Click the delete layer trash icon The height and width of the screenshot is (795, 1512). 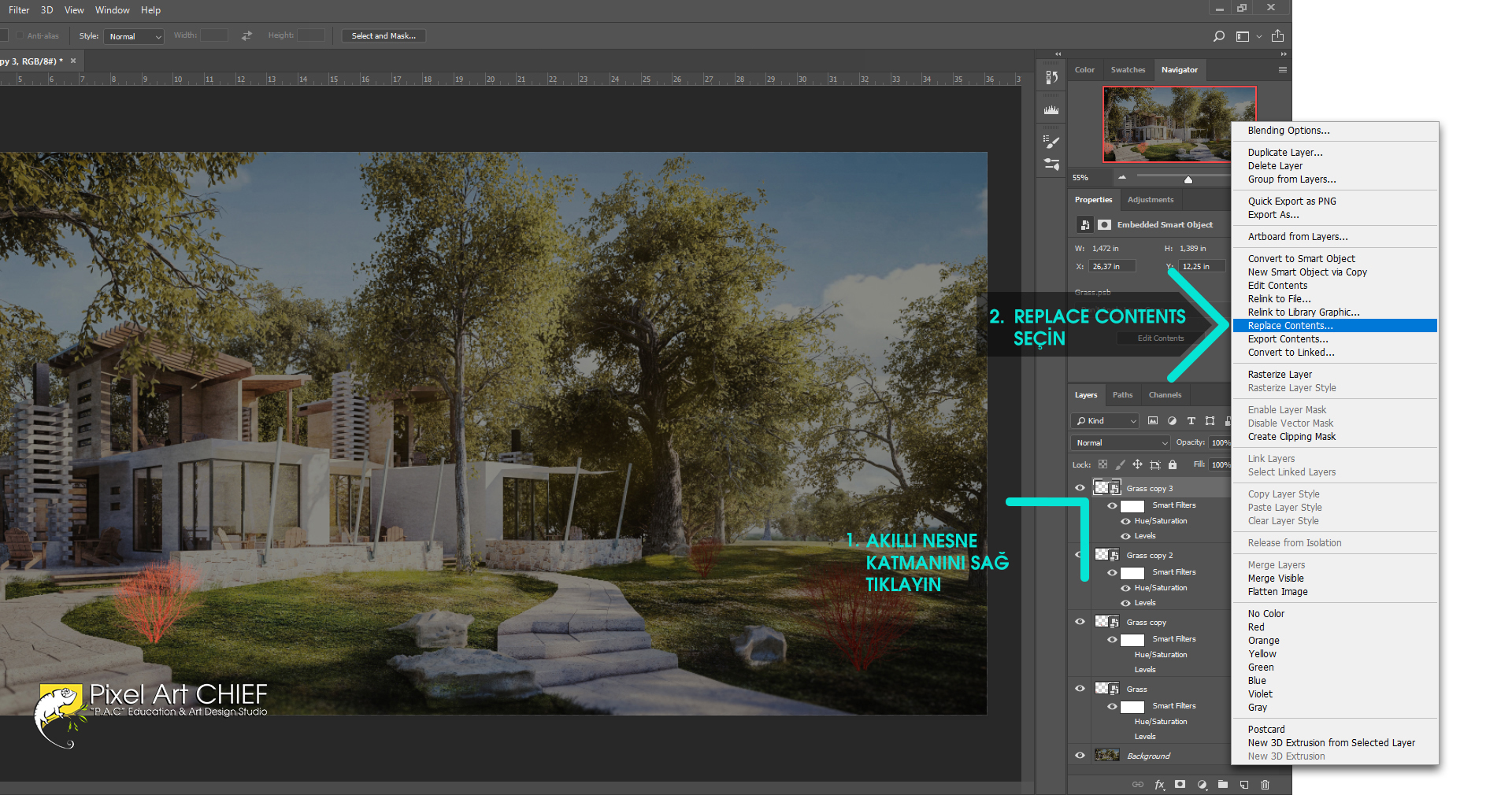(1266, 784)
